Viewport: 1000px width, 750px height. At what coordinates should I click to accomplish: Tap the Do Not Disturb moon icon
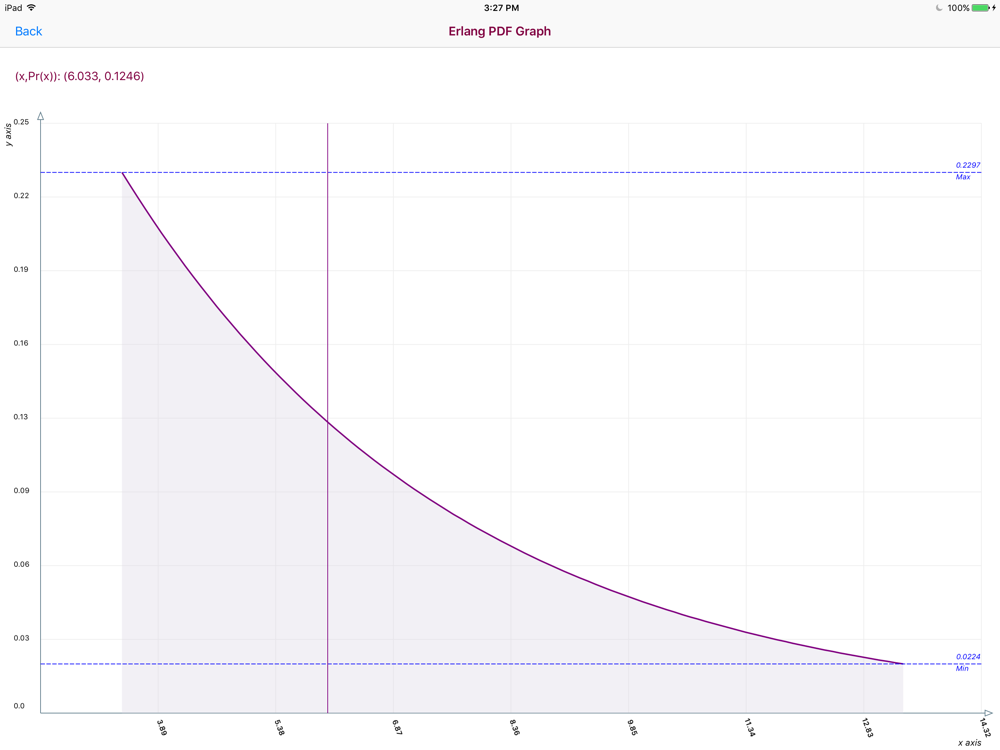(939, 8)
